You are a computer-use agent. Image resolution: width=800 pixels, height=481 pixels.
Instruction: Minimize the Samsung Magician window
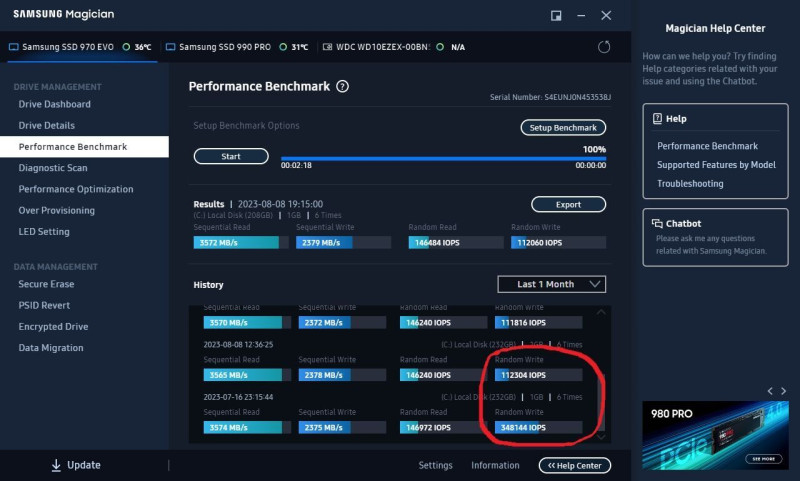581,15
